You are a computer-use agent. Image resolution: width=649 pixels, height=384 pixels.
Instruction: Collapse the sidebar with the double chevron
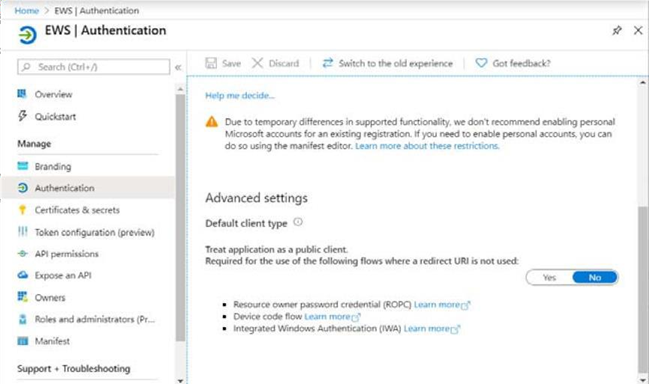point(178,67)
